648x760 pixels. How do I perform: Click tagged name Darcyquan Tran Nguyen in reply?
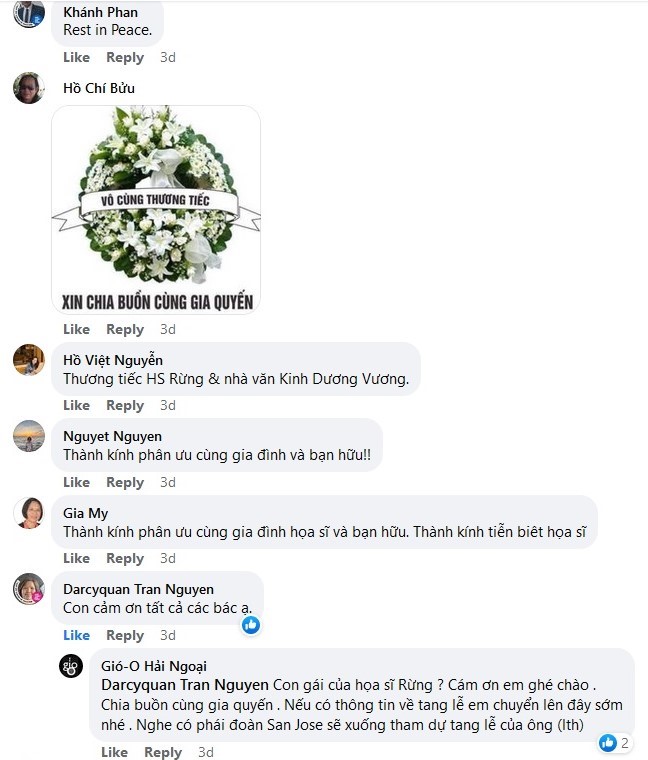(185, 685)
